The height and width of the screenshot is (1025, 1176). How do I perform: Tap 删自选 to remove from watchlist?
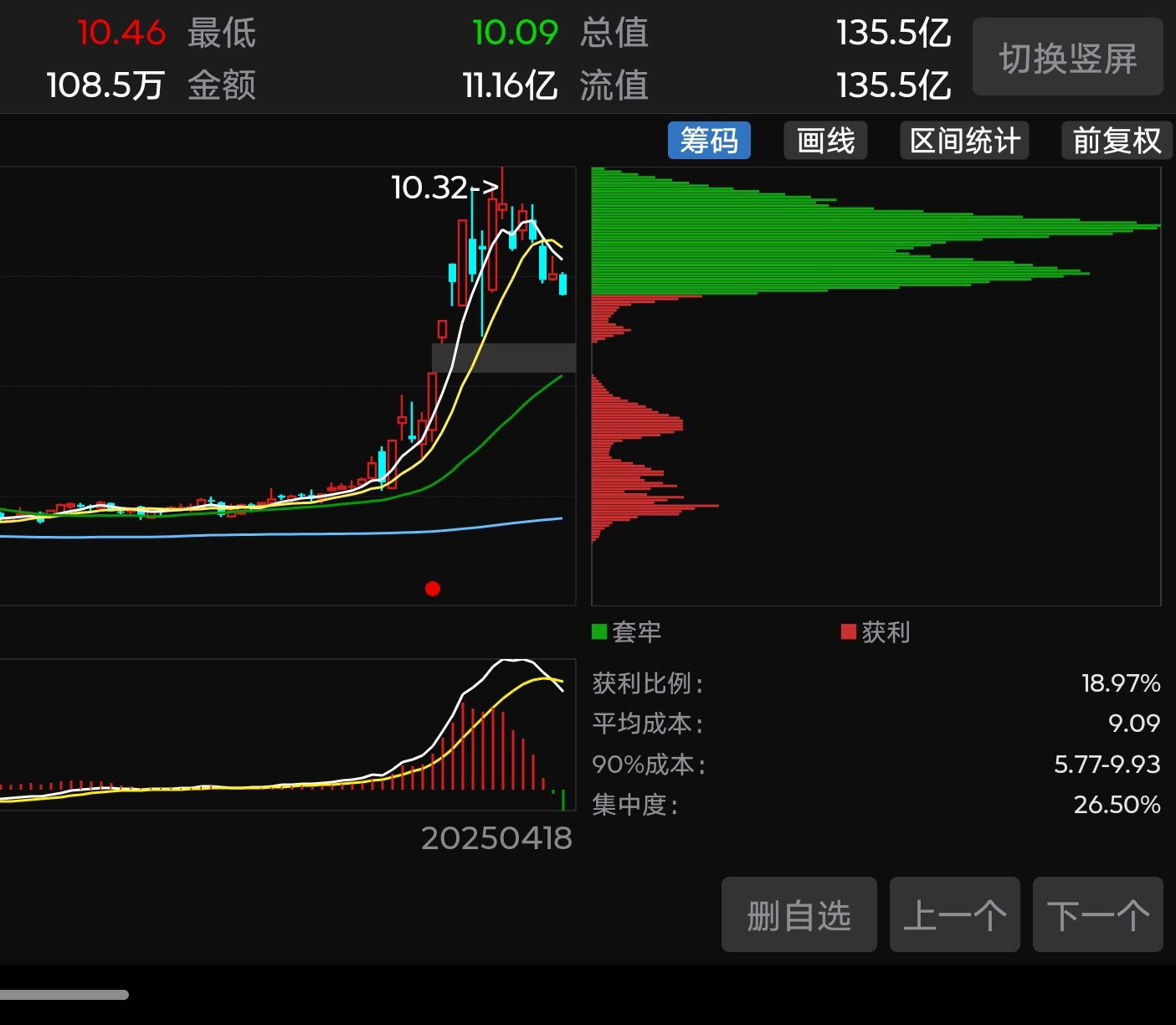pyautogui.click(x=799, y=914)
